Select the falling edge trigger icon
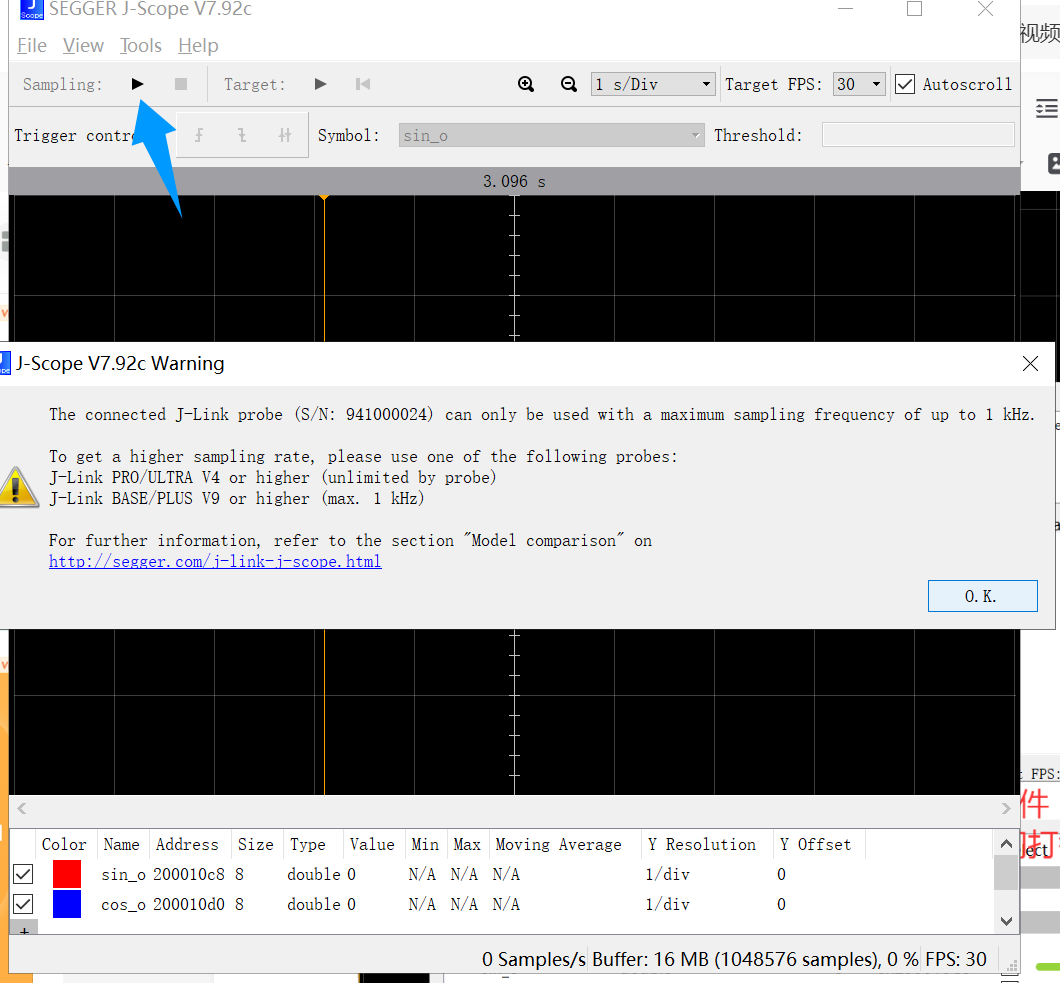 tap(242, 135)
